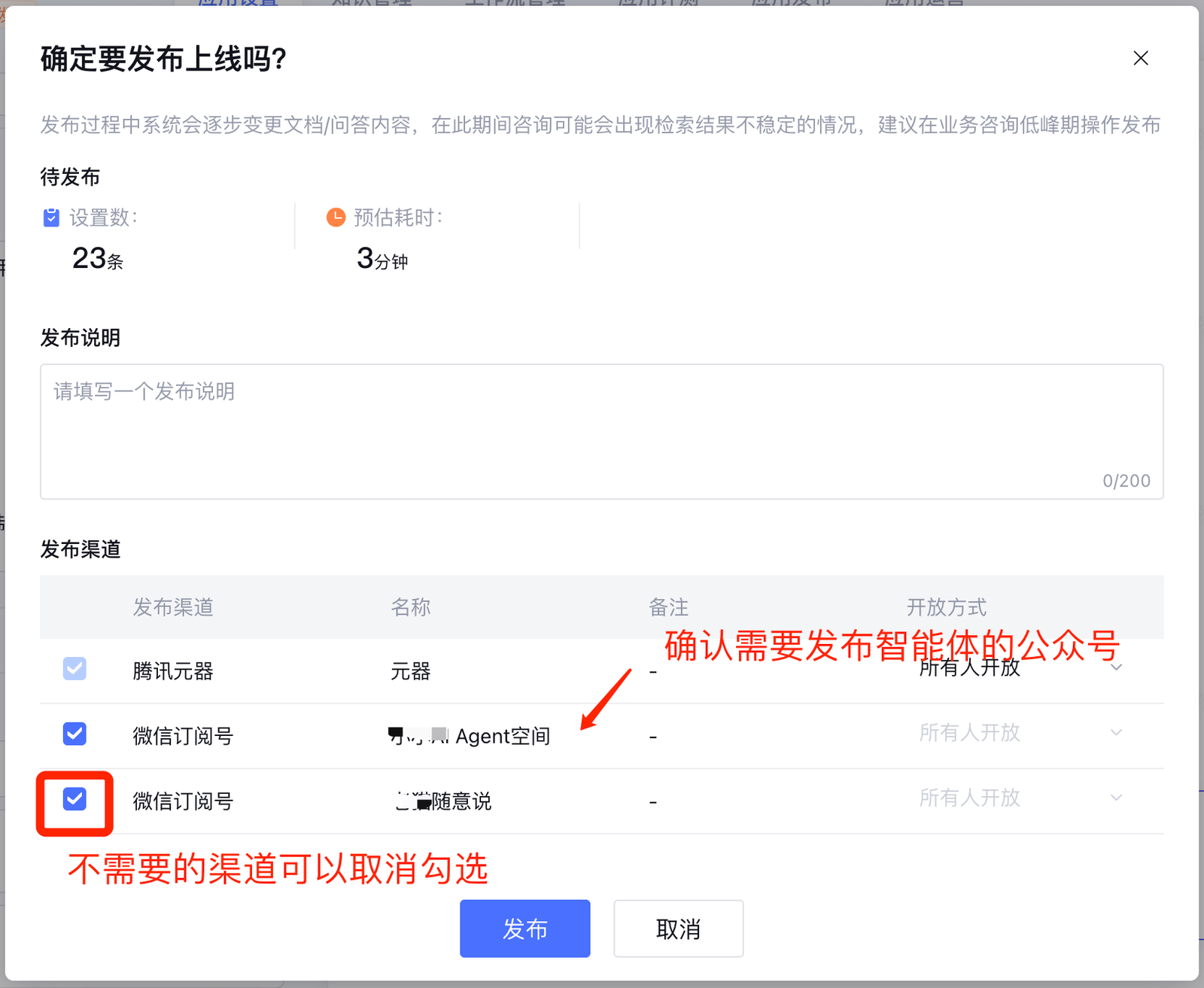Click the 取消 button
The image size is (1204, 988).
click(x=678, y=929)
